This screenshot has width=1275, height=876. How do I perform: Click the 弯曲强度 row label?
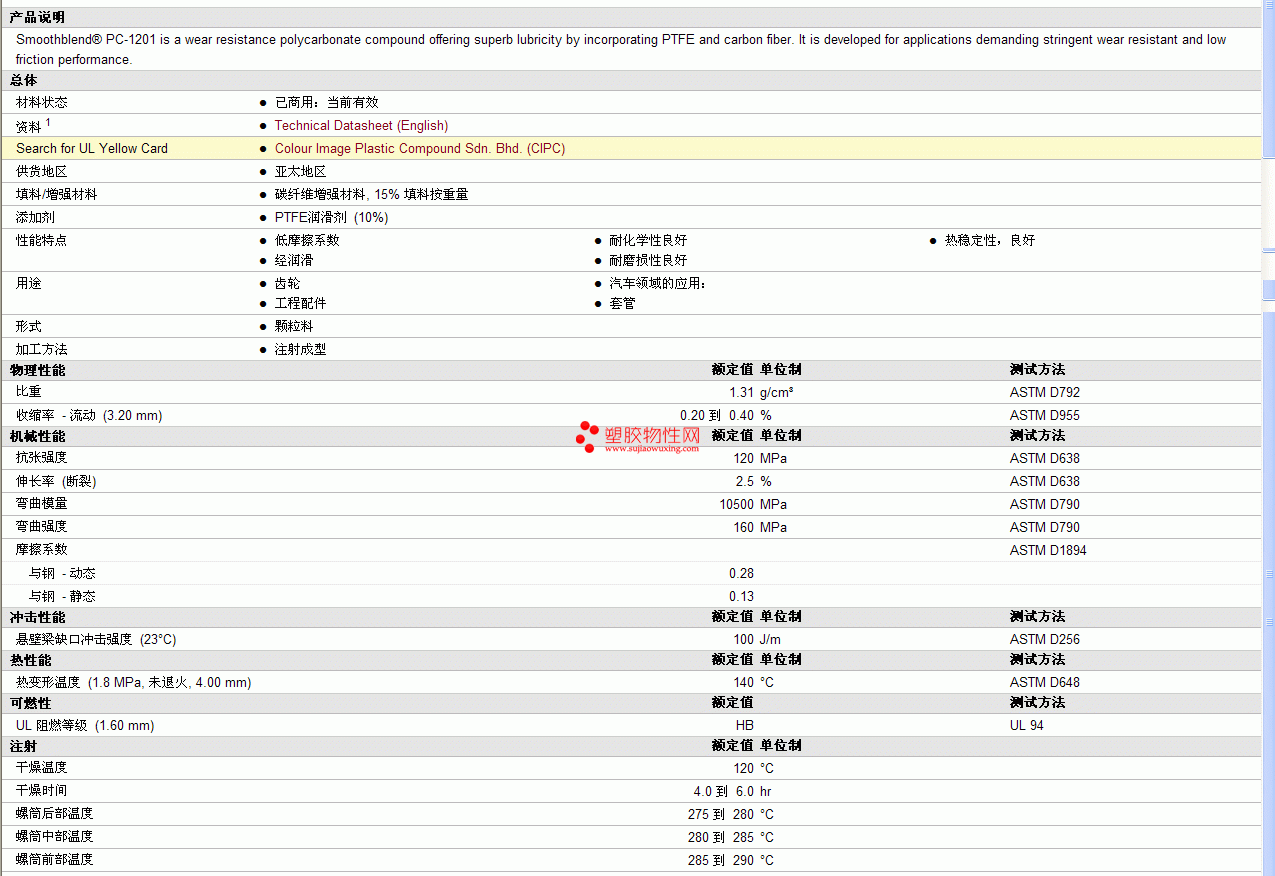coord(42,526)
